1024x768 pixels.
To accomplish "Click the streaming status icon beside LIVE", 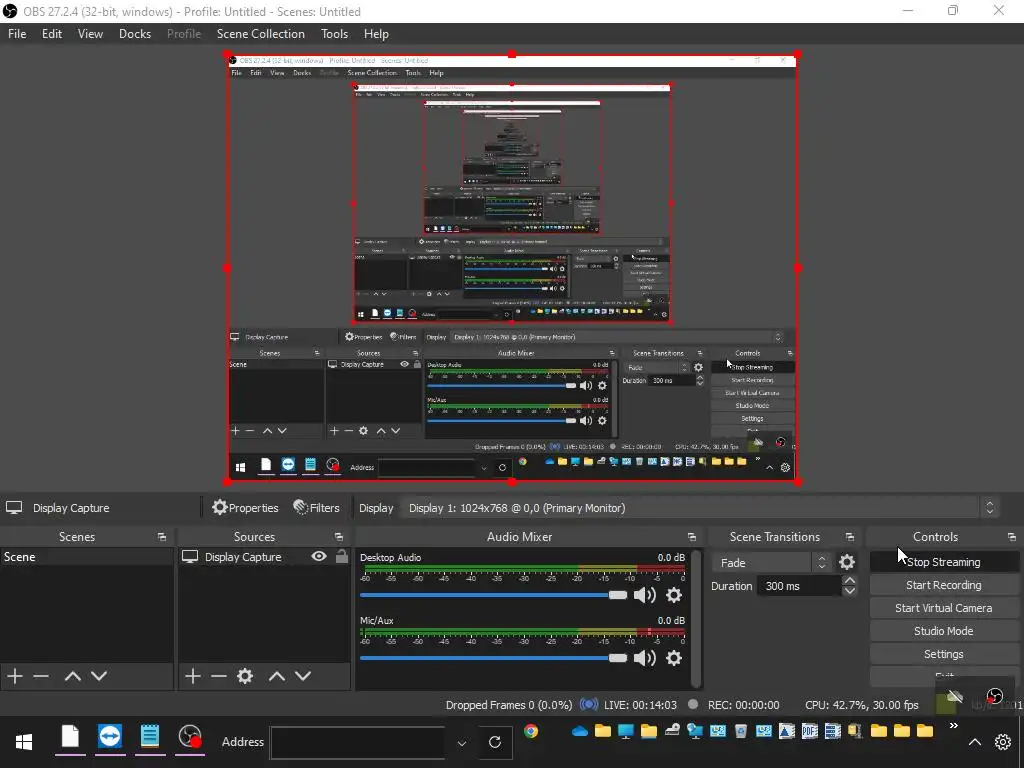I will pos(589,705).
